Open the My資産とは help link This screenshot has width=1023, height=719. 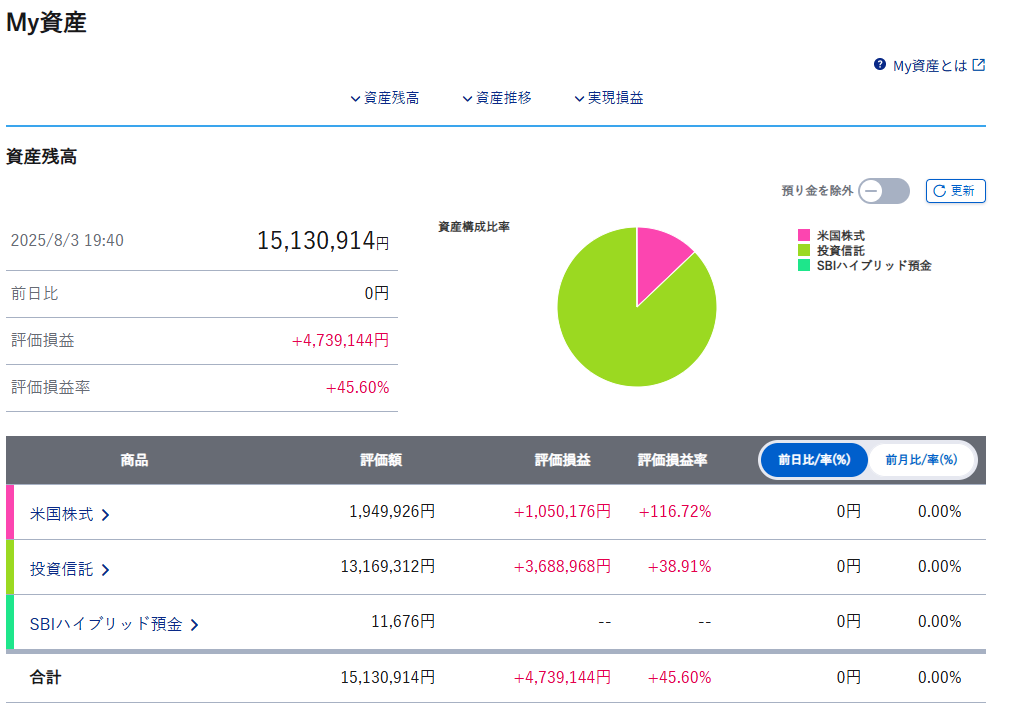929,65
